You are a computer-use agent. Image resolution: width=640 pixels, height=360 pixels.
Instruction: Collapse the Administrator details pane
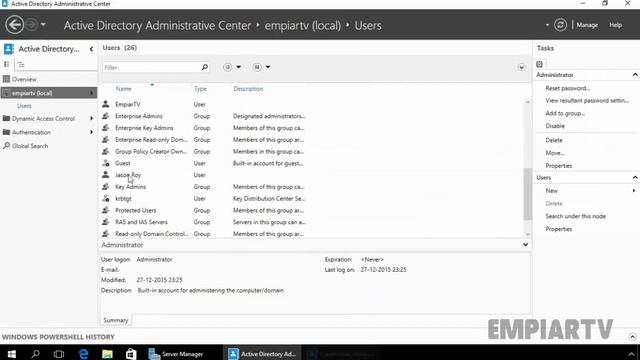[x=525, y=244]
